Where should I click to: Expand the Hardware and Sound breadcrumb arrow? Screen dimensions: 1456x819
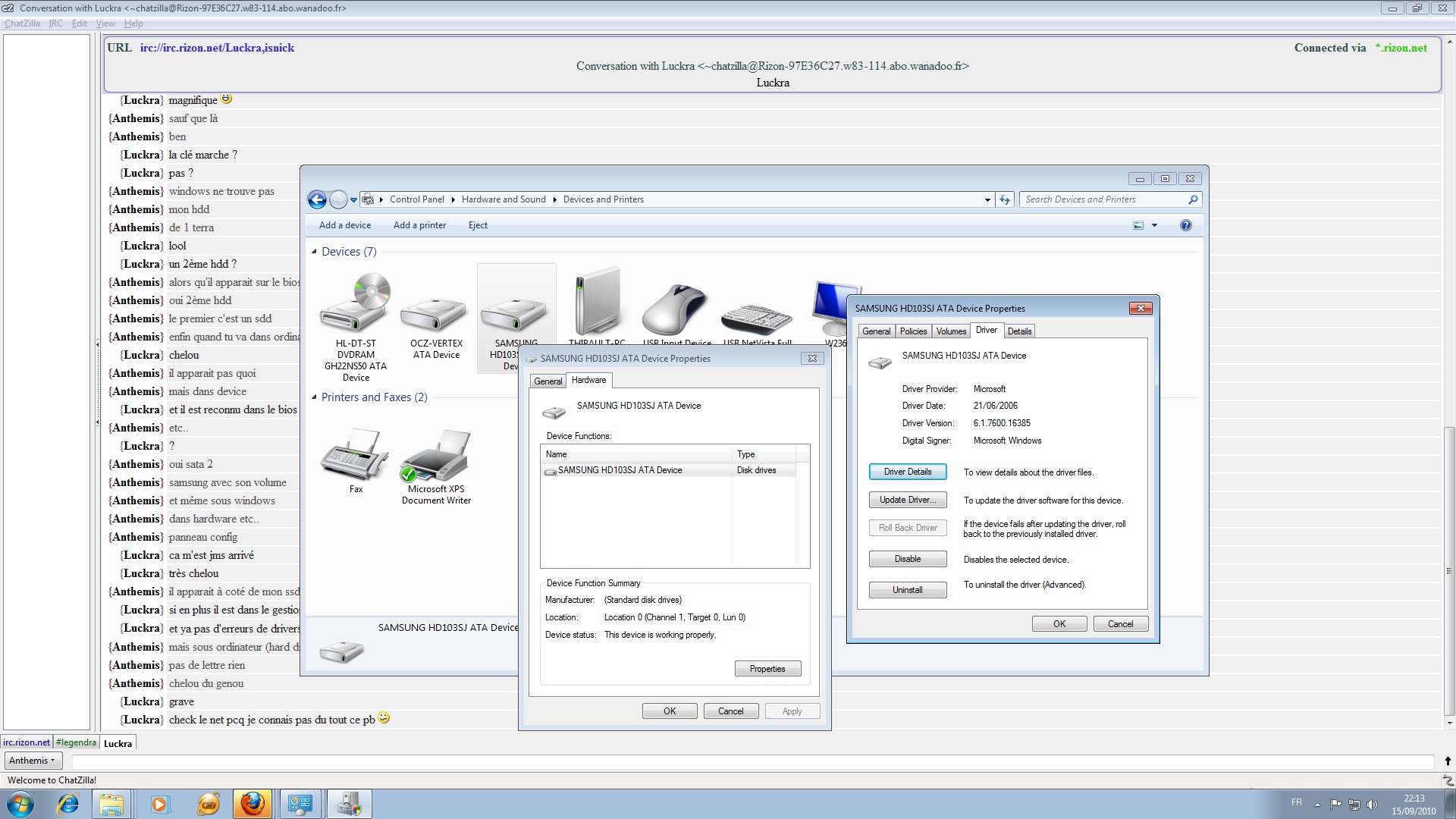[554, 199]
